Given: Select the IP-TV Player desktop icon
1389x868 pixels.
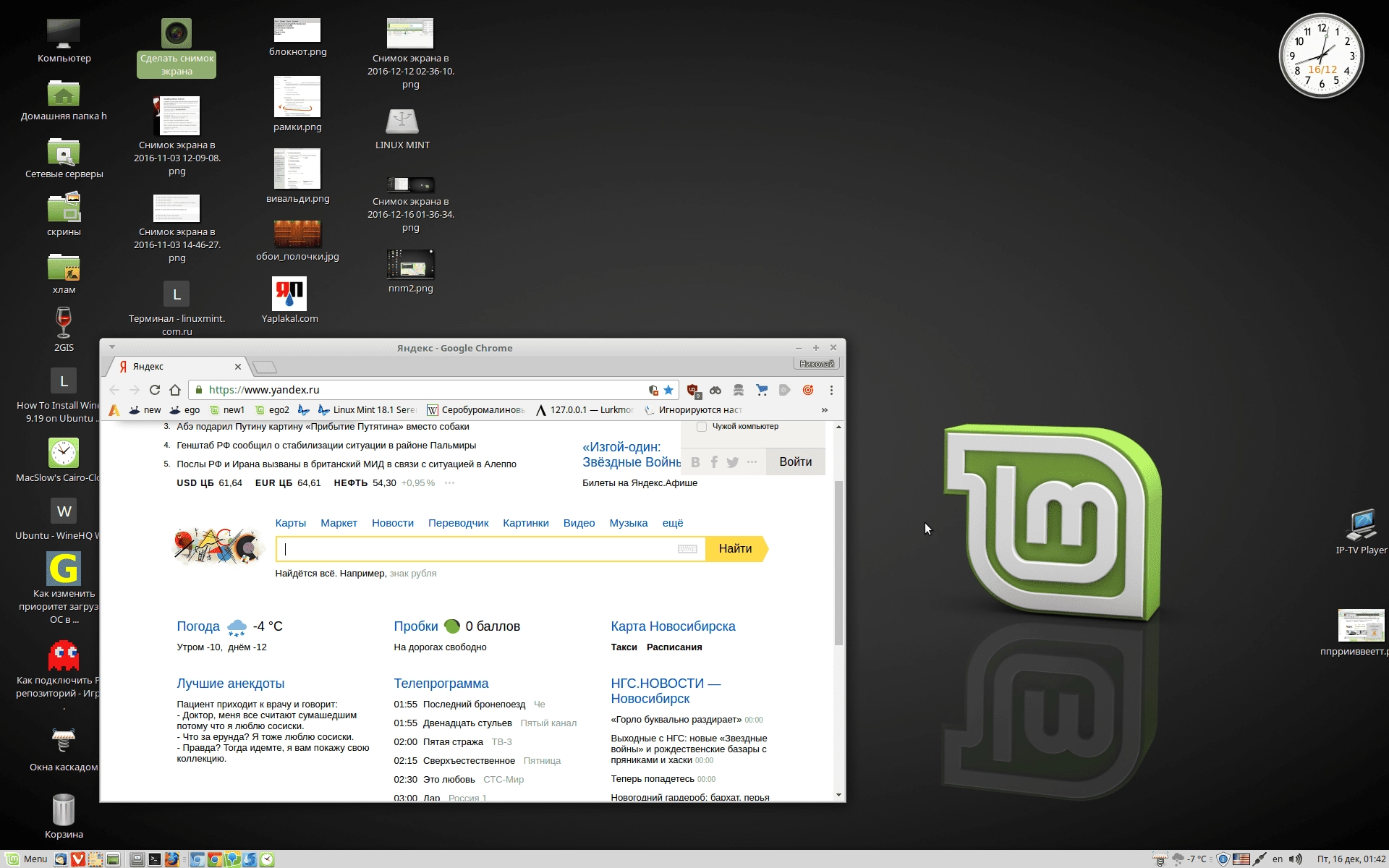Looking at the screenshot, I should [x=1361, y=532].
